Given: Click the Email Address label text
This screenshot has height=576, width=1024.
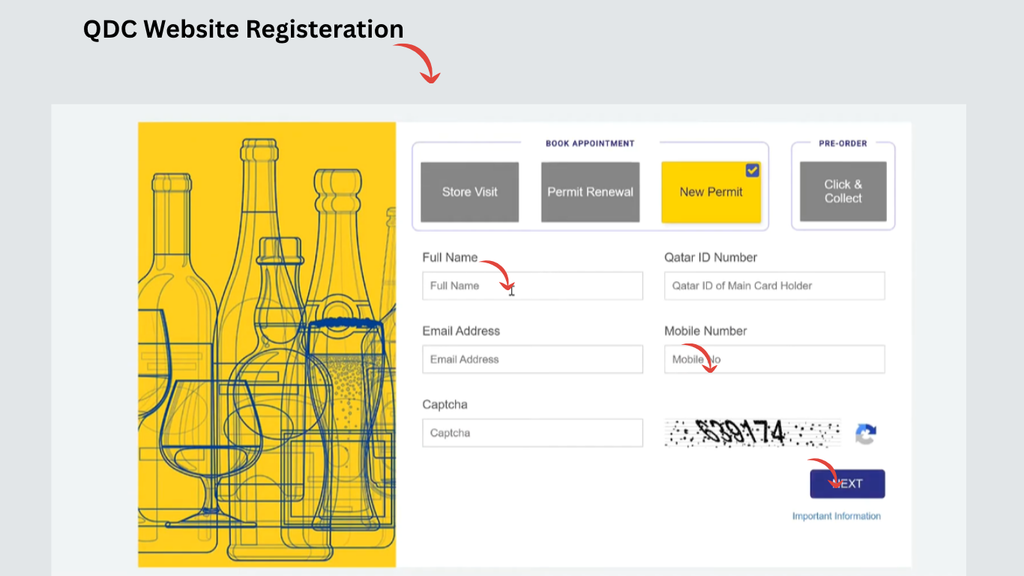Looking at the screenshot, I should pyautogui.click(x=461, y=331).
